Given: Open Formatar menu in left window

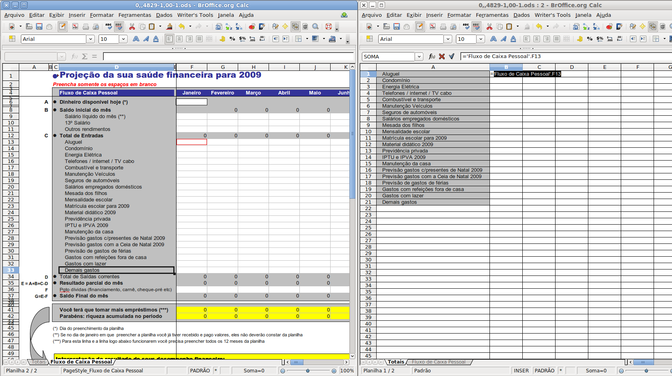Looking at the screenshot, I should (x=102, y=15).
